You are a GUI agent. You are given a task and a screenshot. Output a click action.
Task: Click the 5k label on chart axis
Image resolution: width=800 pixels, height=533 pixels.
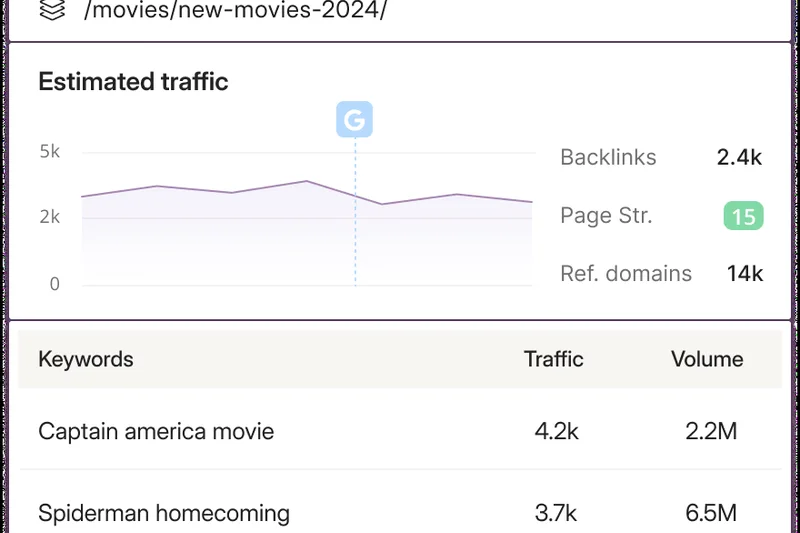(49, 152)
